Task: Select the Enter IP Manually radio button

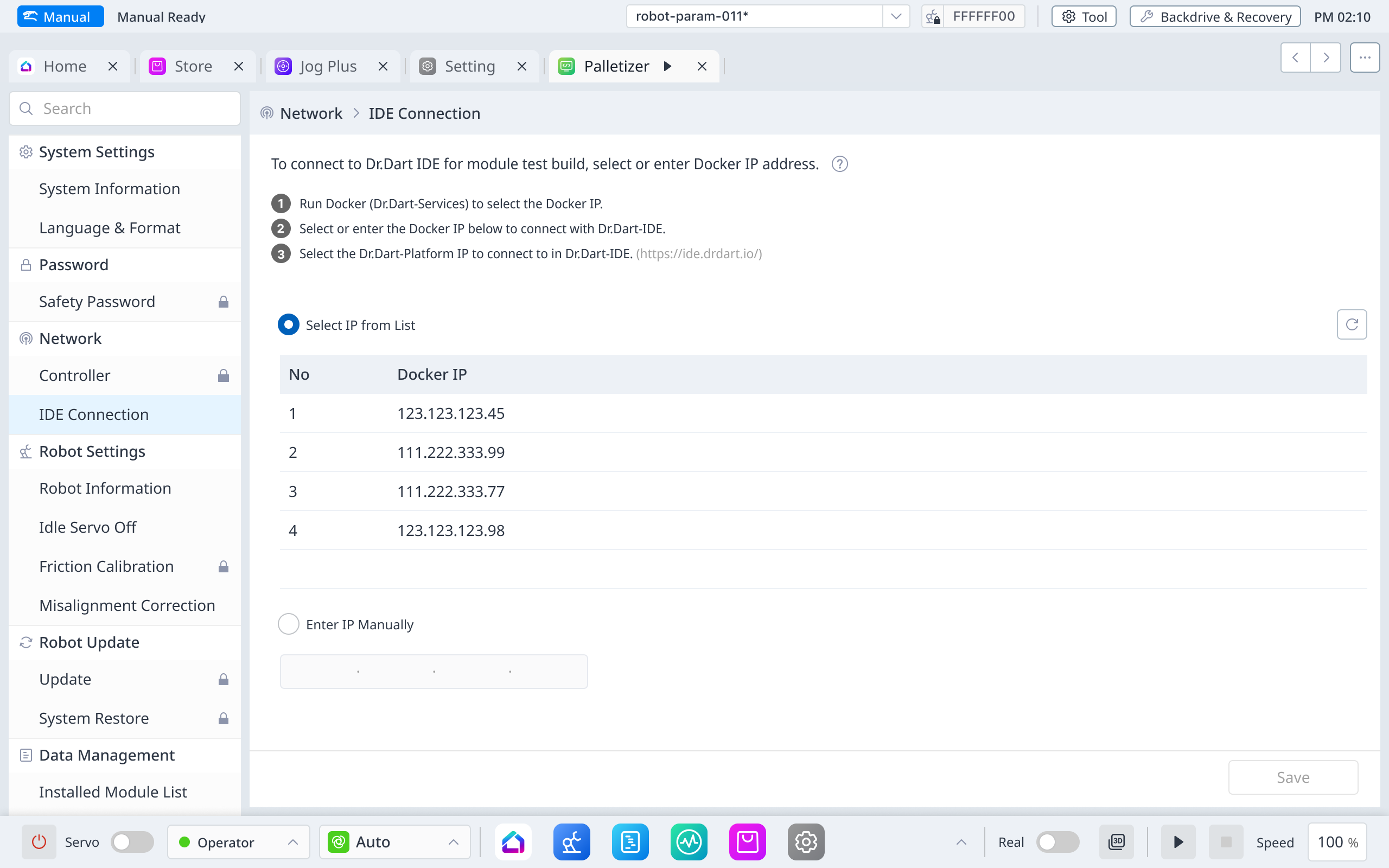Action: 289,624
